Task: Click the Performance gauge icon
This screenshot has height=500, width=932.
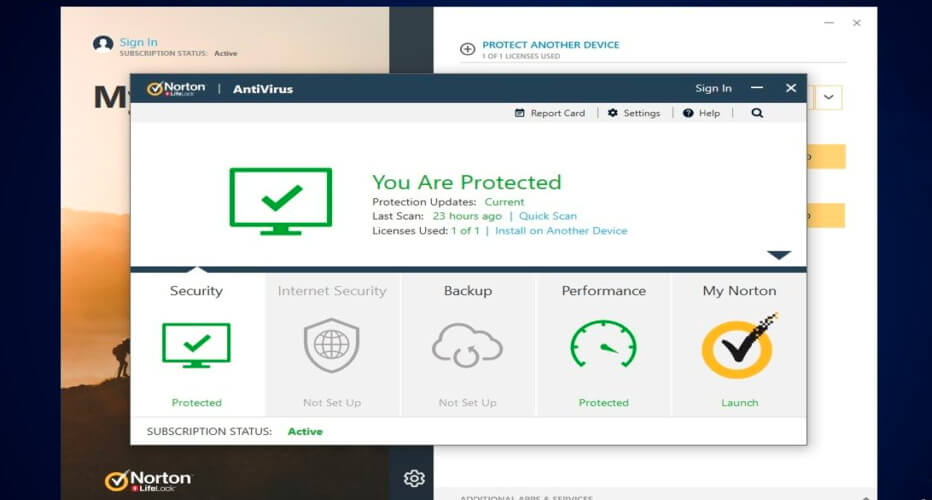Action: tap(603, 344)
